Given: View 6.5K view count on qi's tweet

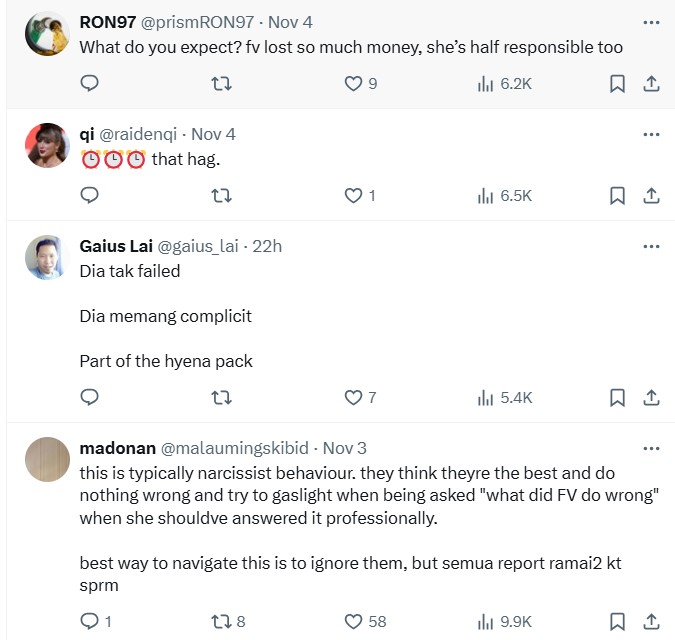Looking at the screenshot, I should [x=504, y=196].
